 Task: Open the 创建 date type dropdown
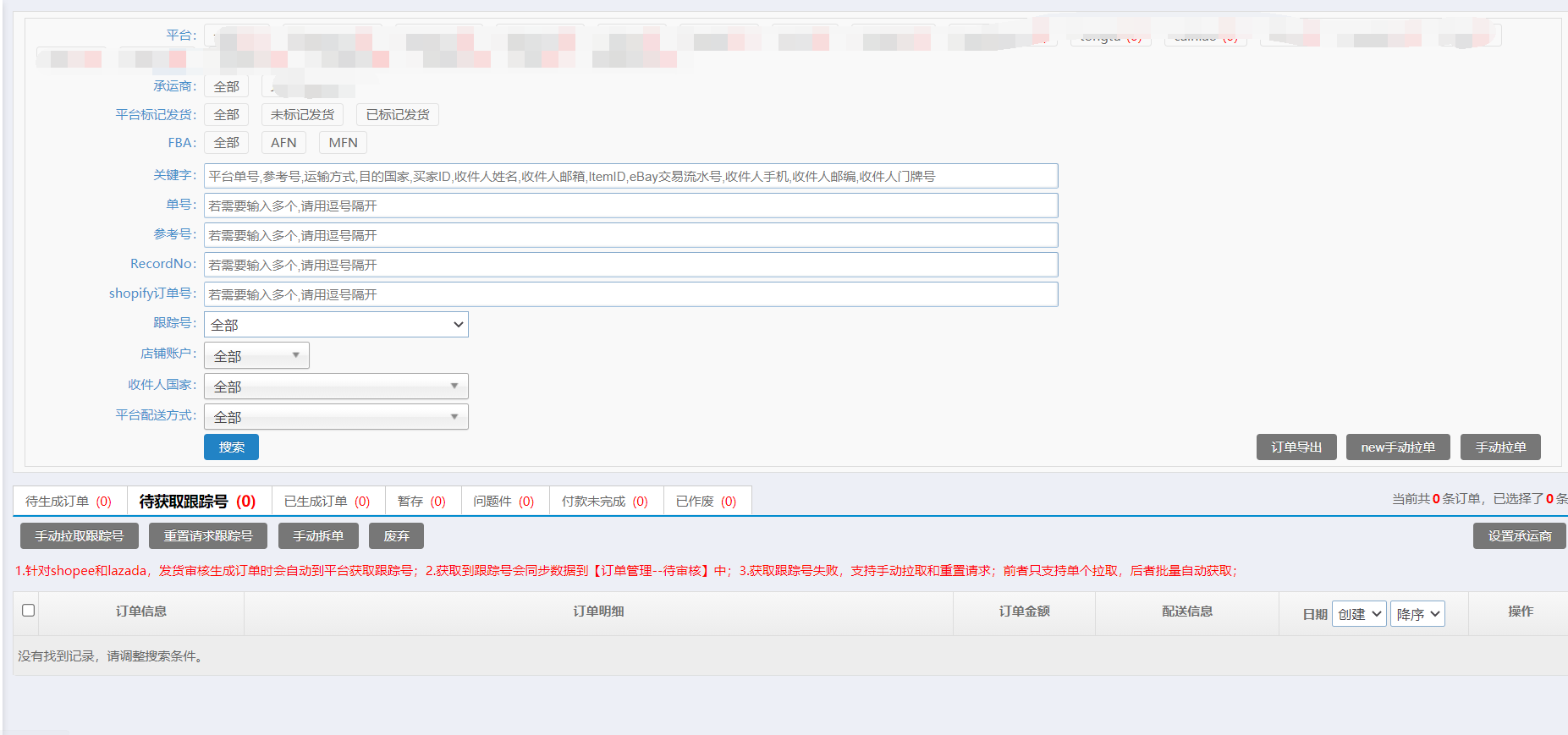pyautogui.click(x=1359, y=614)
